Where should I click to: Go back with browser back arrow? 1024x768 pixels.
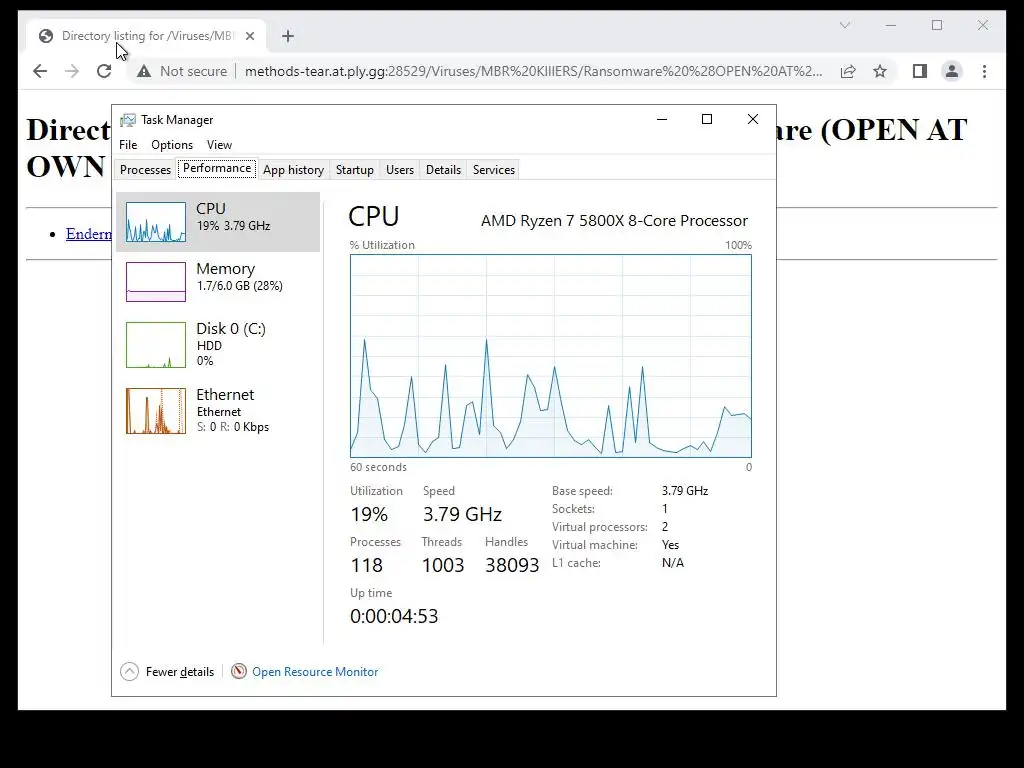(40, 71)
